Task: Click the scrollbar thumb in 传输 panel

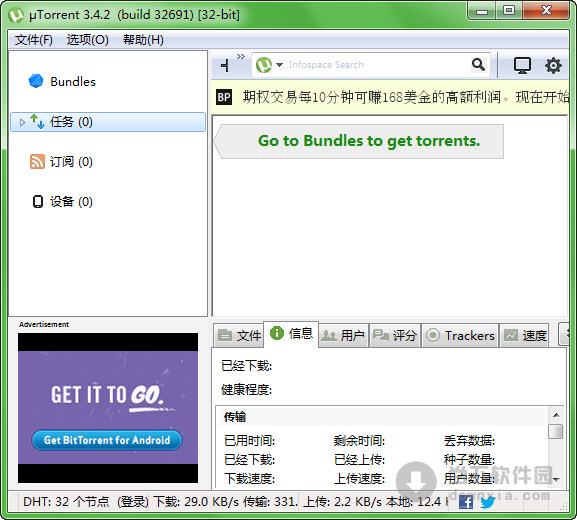Action: point(555,431)
